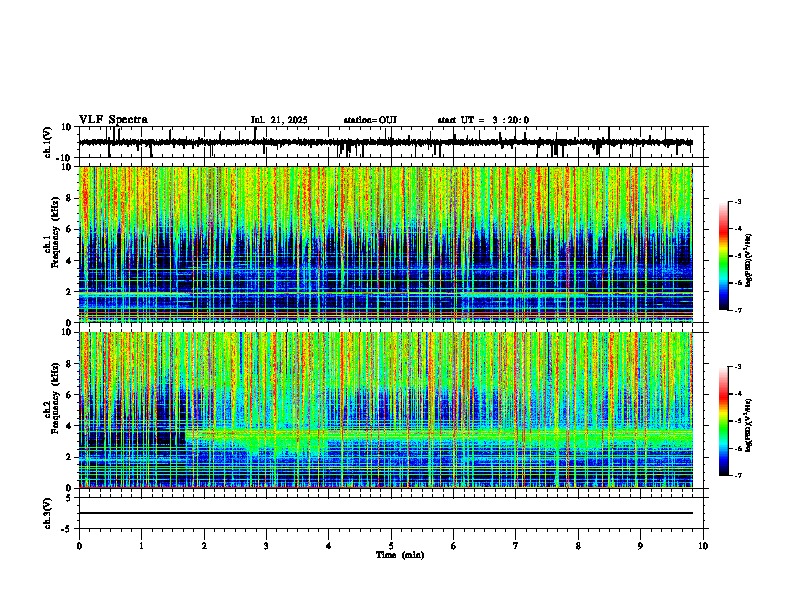Click time axis tick label "5"
Image resolution: width=792 pixels, height=612 pixels.
[x=391, y=546]
